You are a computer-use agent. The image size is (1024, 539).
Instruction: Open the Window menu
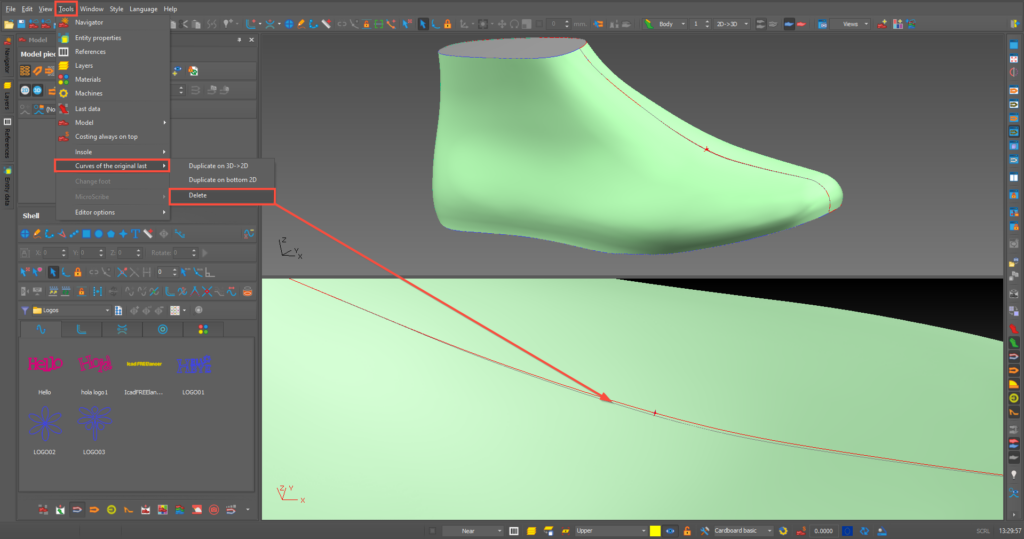click(91, 8)
